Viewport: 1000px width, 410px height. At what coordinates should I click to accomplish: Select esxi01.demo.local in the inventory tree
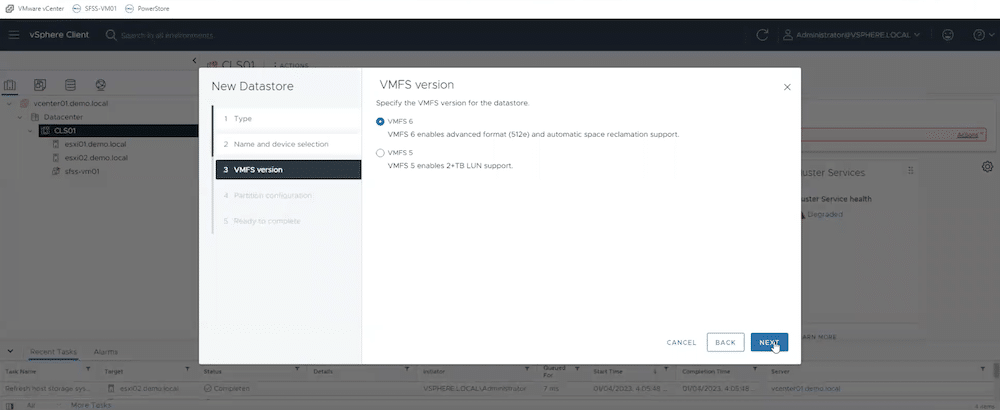96,144
